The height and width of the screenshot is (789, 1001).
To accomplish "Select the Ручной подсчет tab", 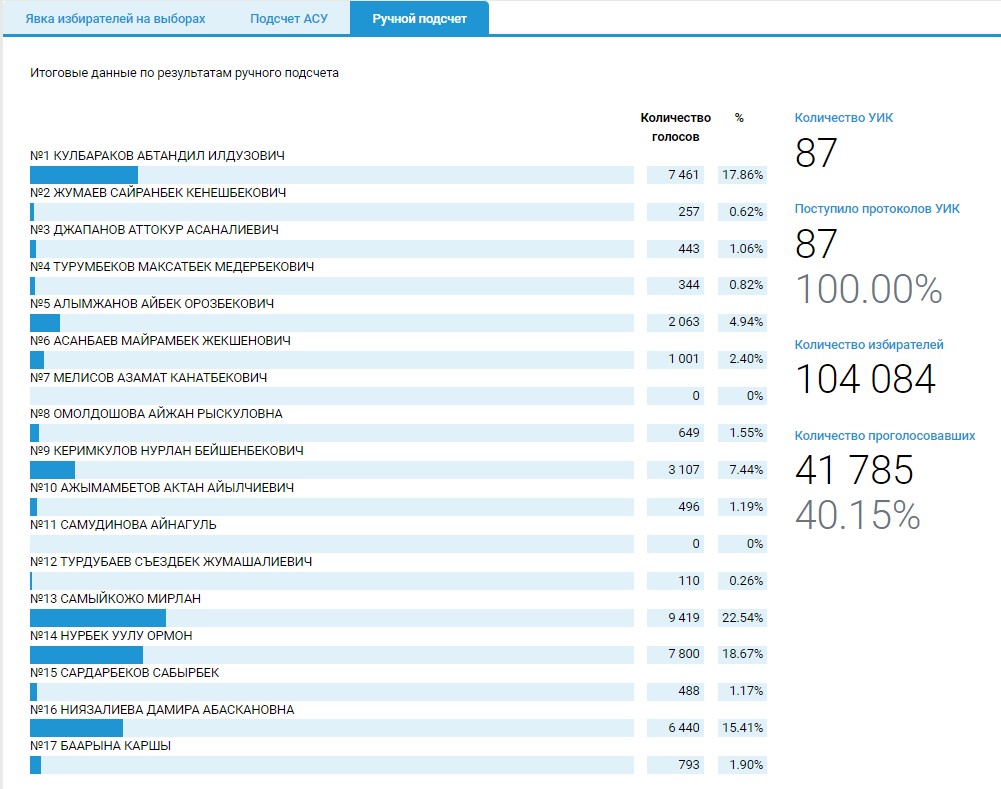I will 419,19.
